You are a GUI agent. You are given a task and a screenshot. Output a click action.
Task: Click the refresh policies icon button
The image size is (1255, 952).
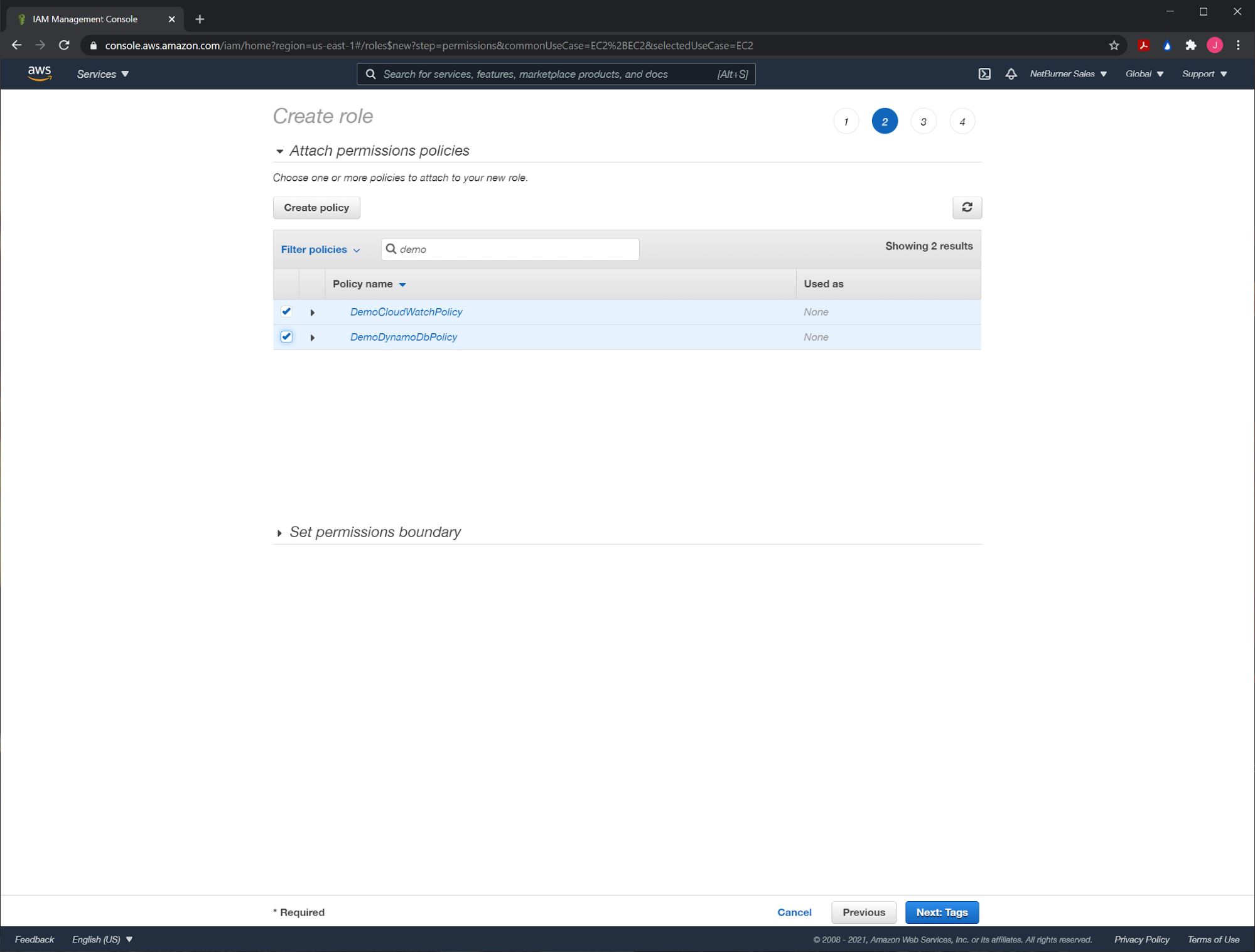coord(966,208)
